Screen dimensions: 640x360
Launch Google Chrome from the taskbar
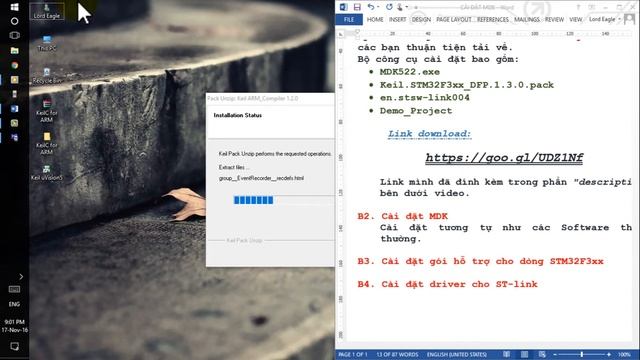pyautogui.click(x=14, y=65)
